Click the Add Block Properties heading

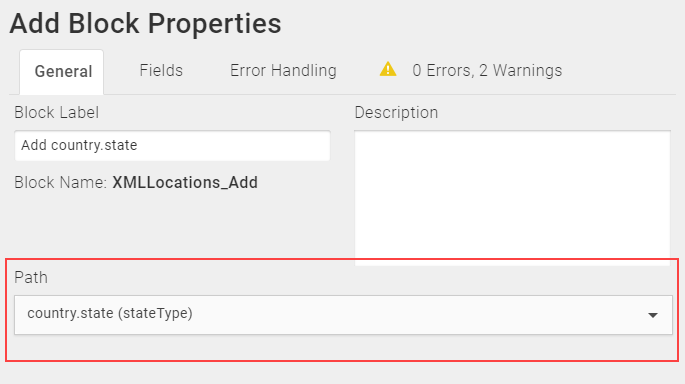[145, 23]
